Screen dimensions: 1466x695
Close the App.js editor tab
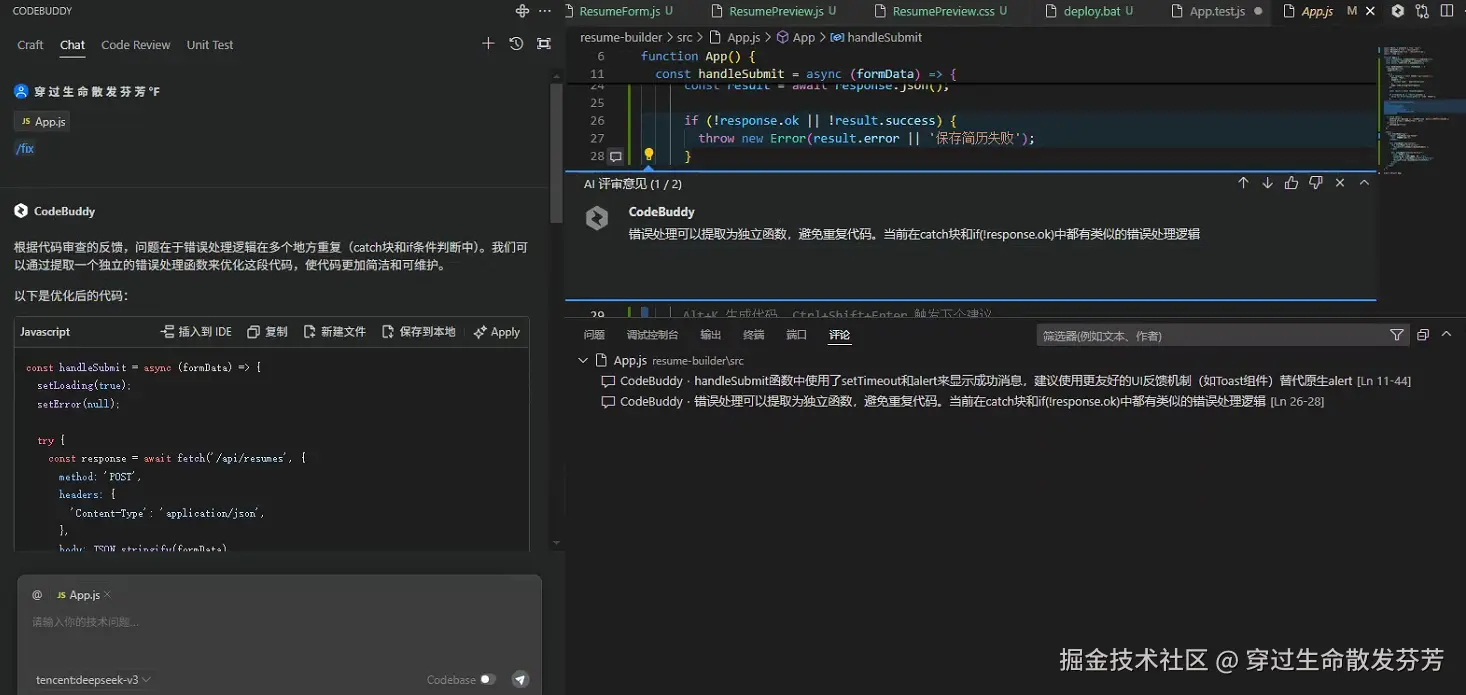pyautogui.click(x=1370, y=11)
